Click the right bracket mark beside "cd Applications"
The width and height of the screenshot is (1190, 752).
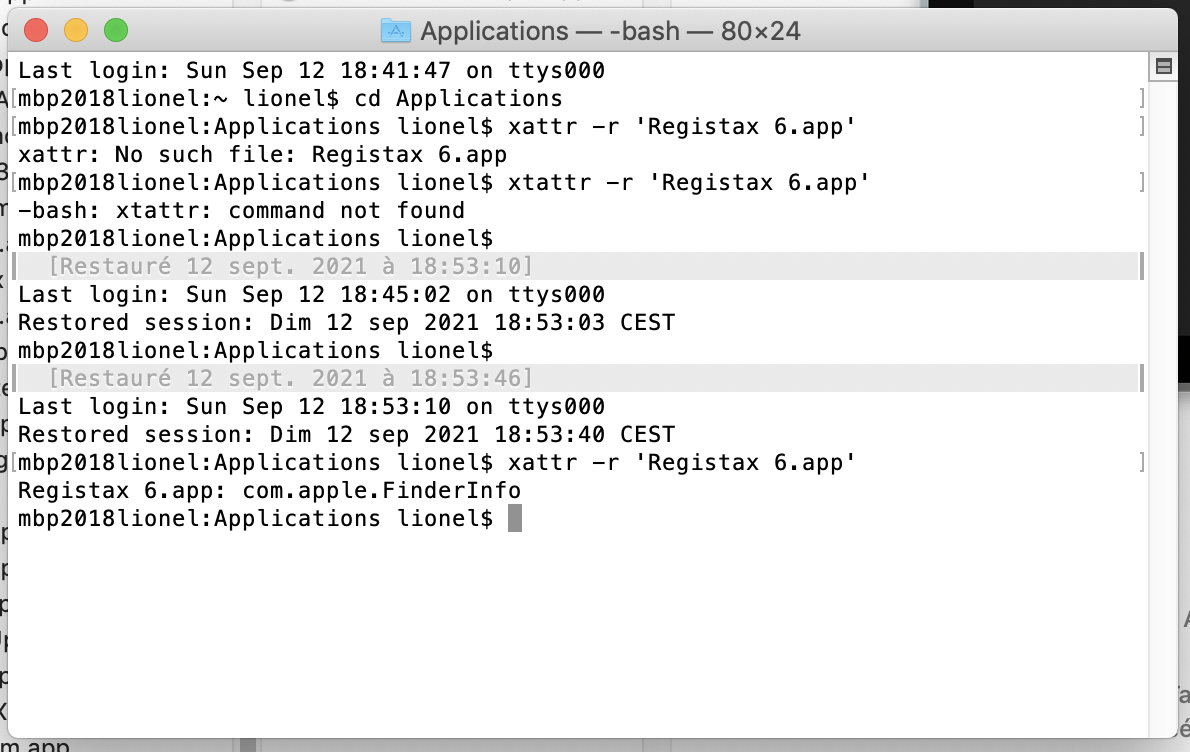coord(1141,99)
